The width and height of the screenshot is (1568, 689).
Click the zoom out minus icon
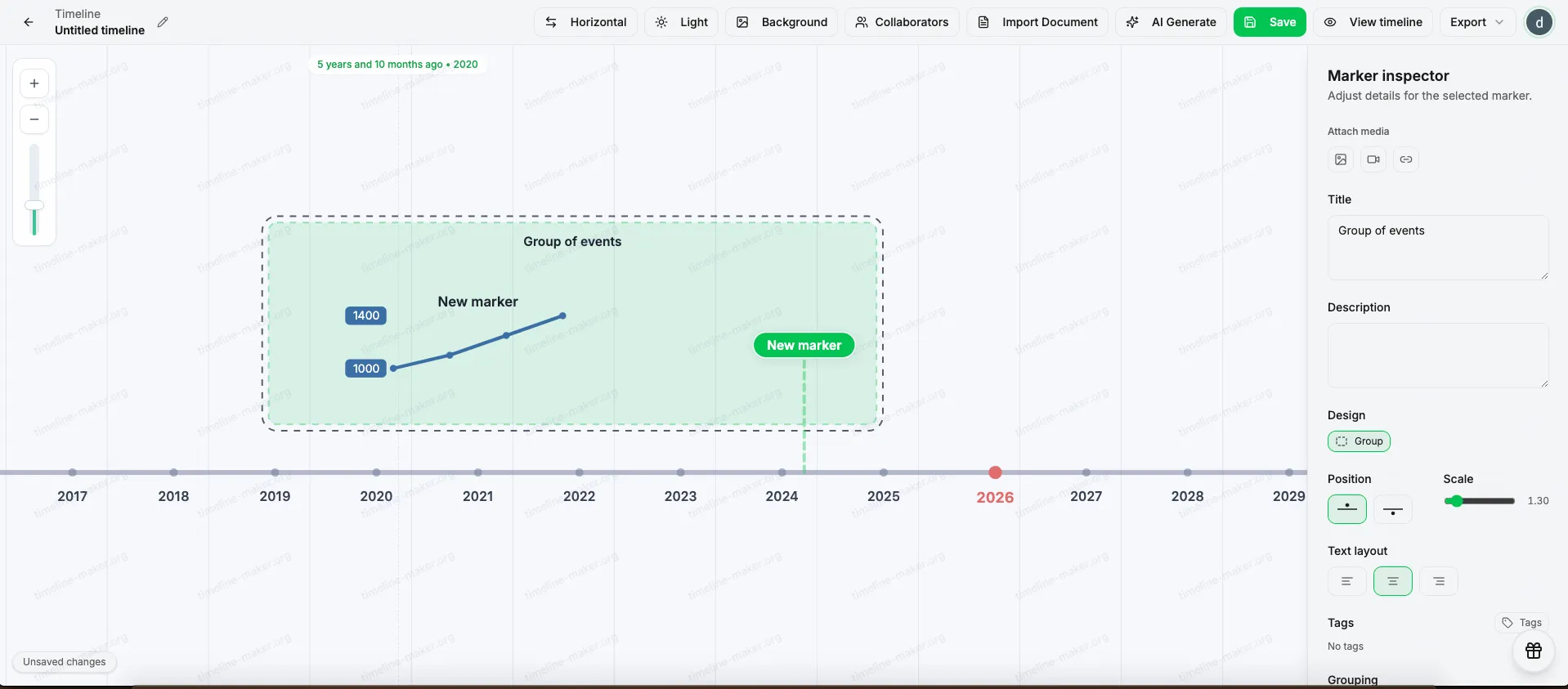pyautogui.click(x=34, y=119)
